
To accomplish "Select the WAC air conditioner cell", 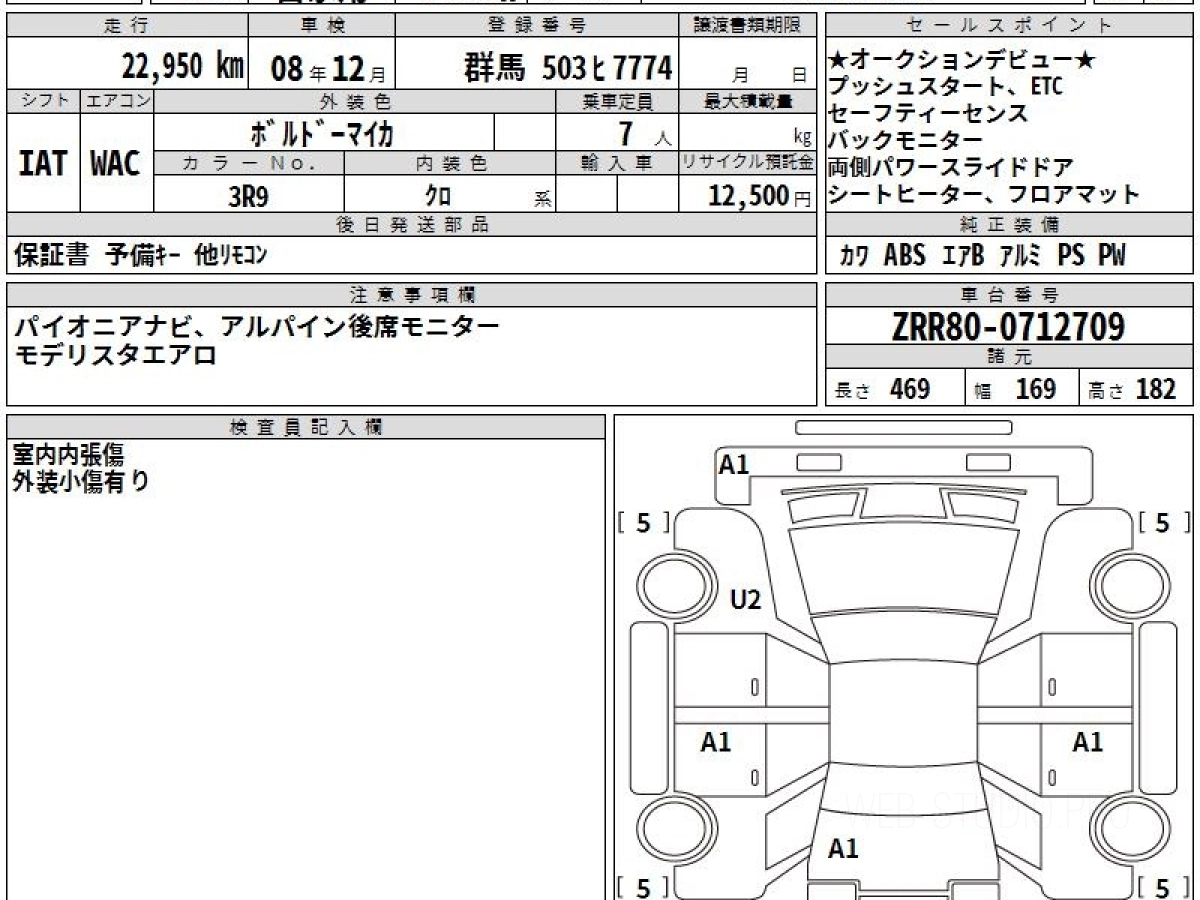I will [116, 164].
